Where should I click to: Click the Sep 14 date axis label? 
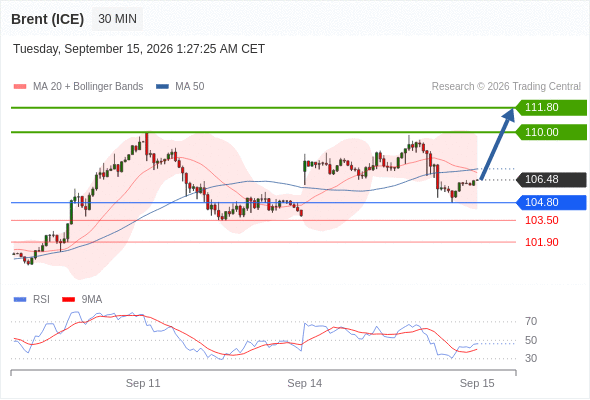pos(304,383)
